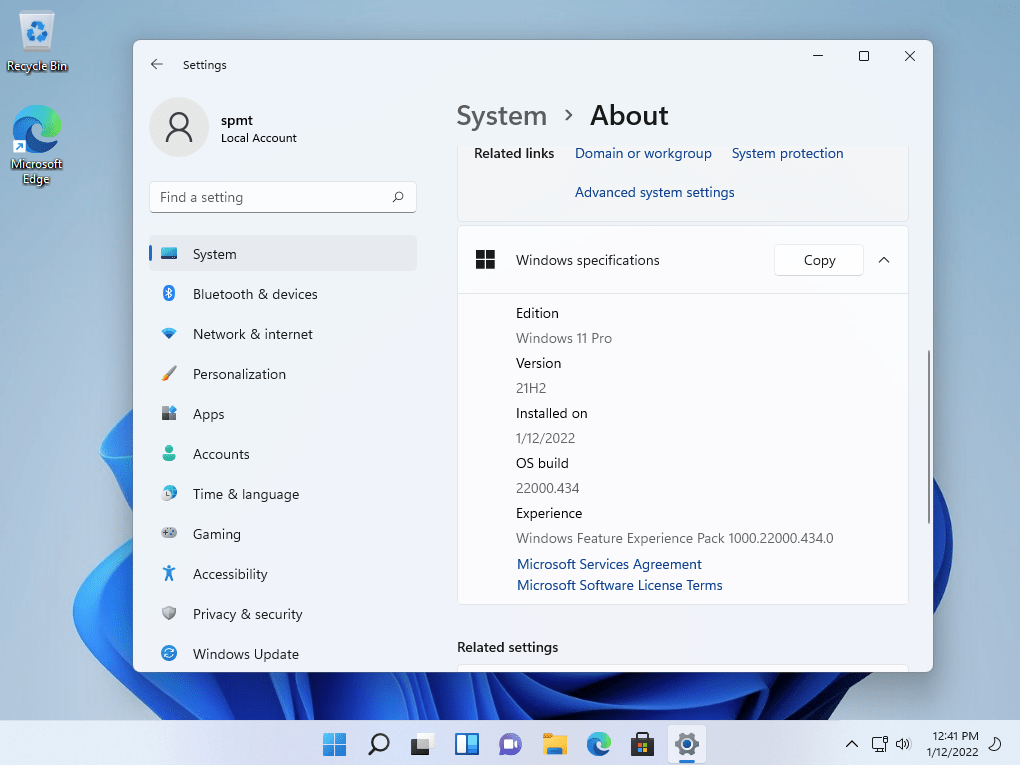Click the System monitor icon in sidebar
Viewport: 1020px width, 765px height.
(169, 253)
